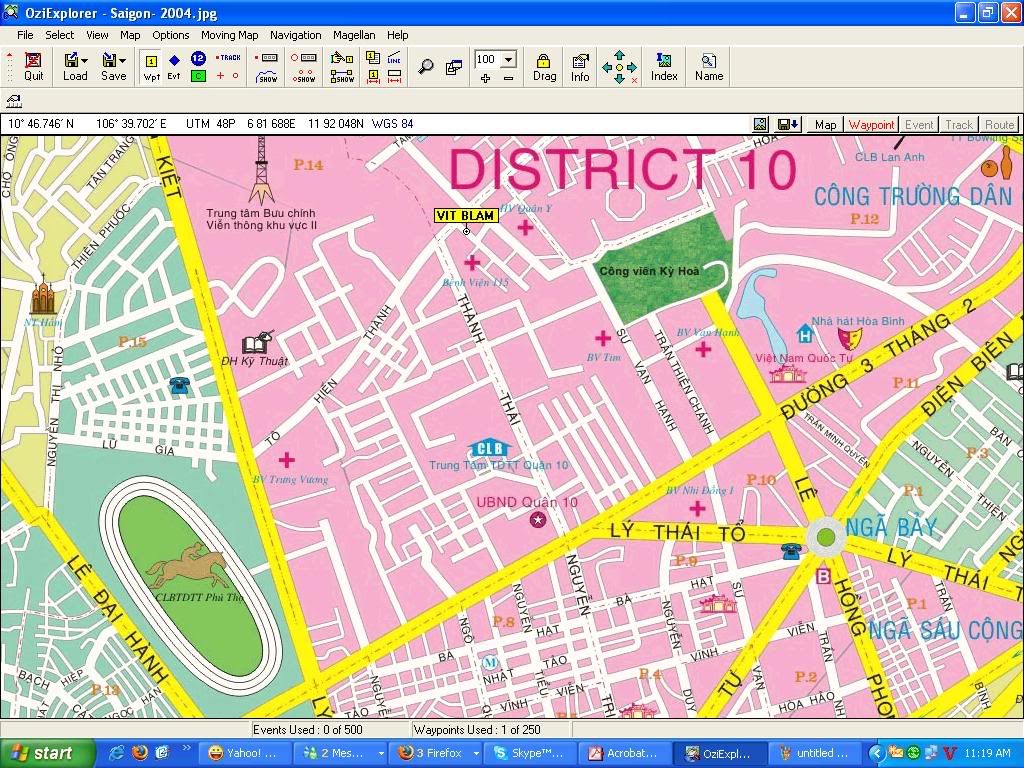Click the left arrow nudge icon
This screenshot has height=768, width=1024.
(x=607, y=67)
